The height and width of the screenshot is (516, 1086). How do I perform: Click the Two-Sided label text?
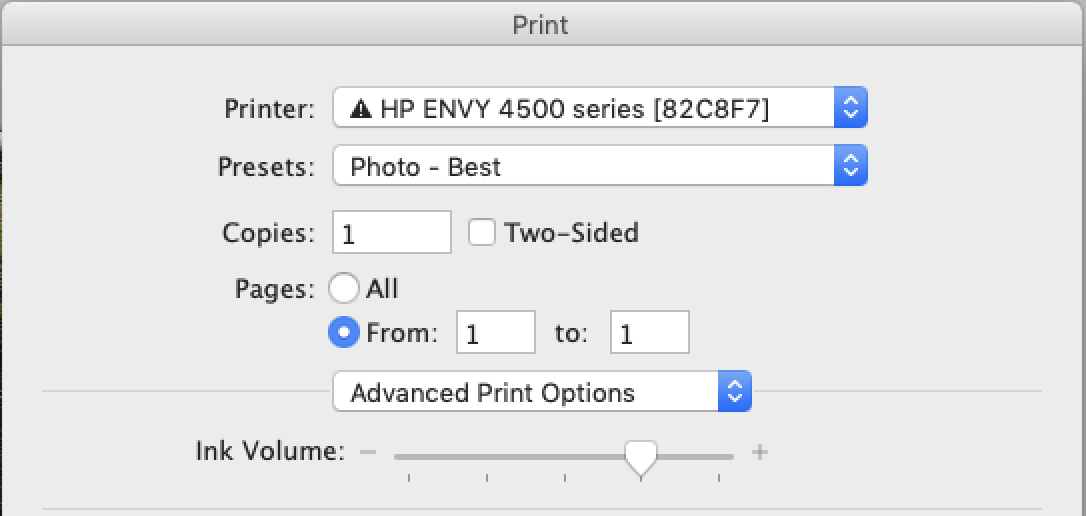pyautogui.click(x=571, y=233)
